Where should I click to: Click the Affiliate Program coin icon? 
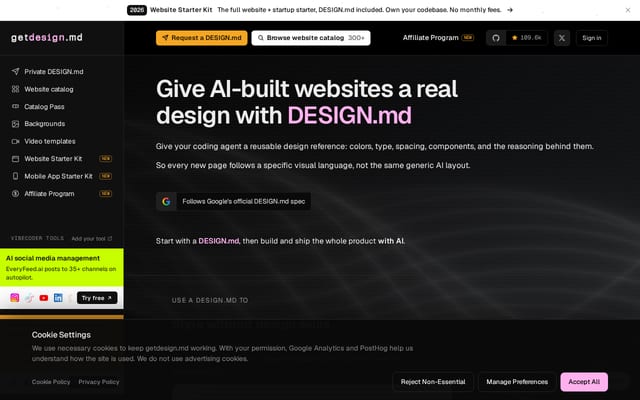coord(16,193)
